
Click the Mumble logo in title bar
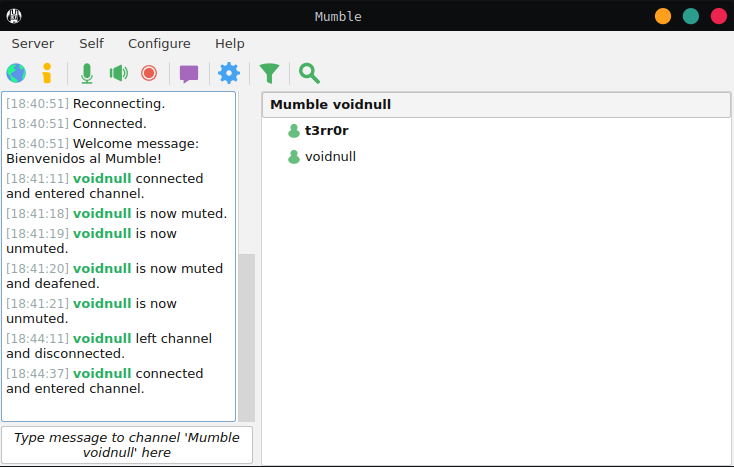click(14, 15)
